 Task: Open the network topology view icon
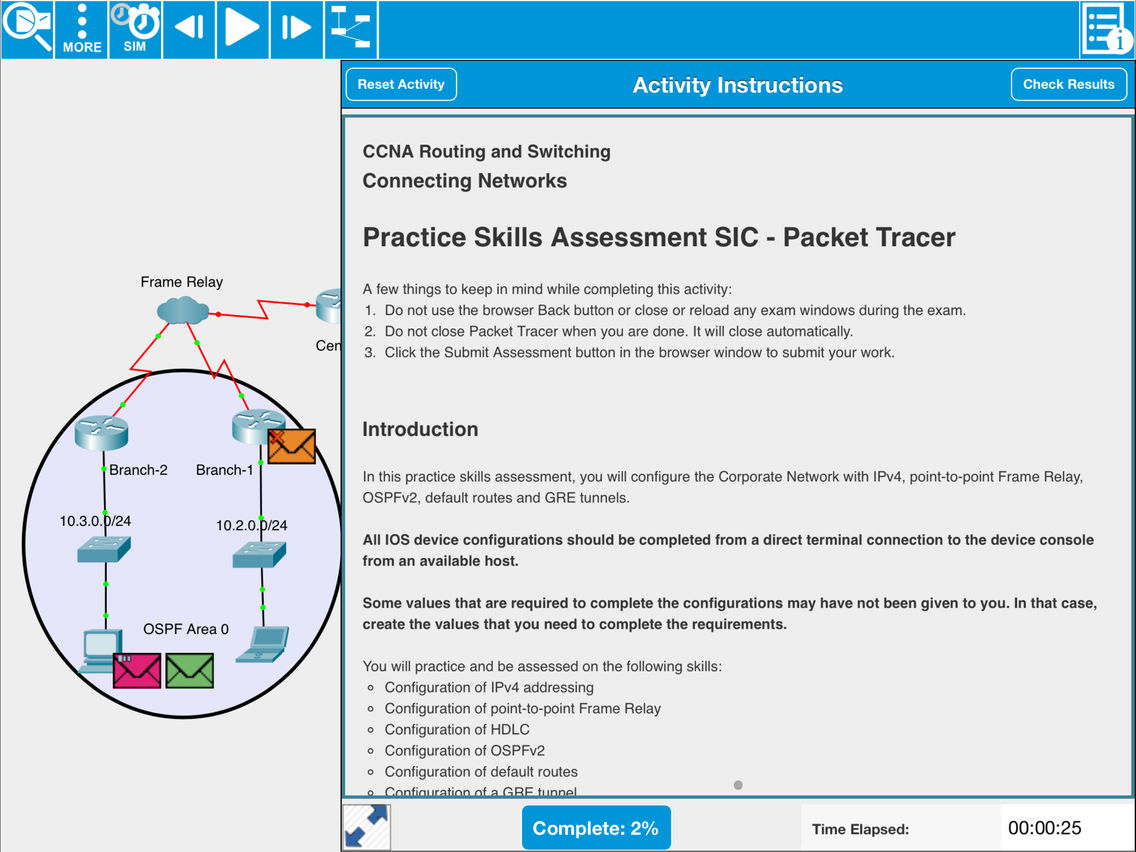coord(351,28)
